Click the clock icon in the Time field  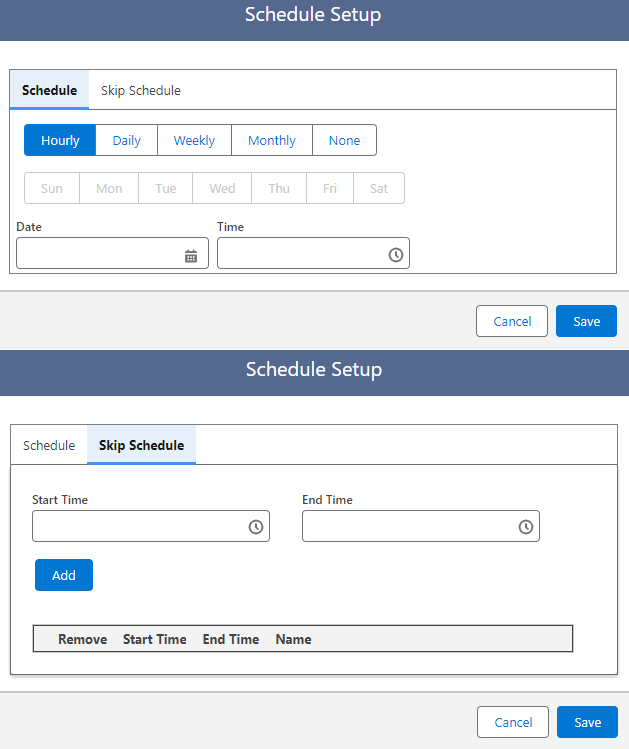[396, 255]
